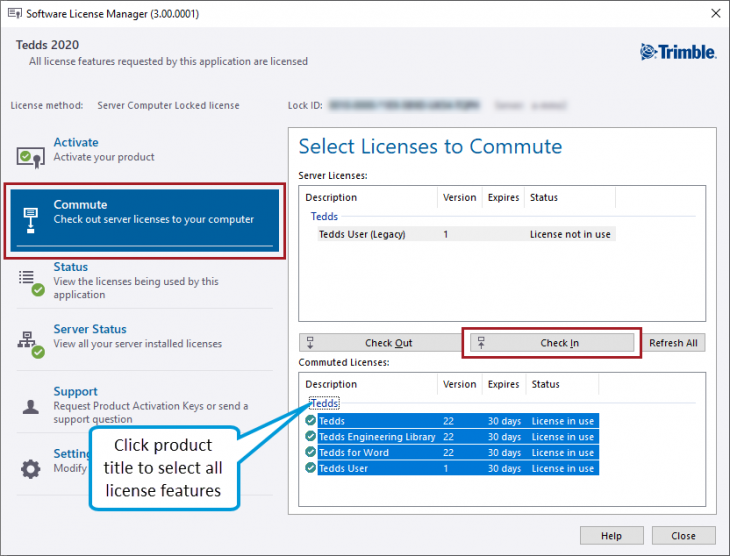This screenshot has height=556, width=730.
Task: Click Version header in Server Licenses table
Action: pos(460,197)
